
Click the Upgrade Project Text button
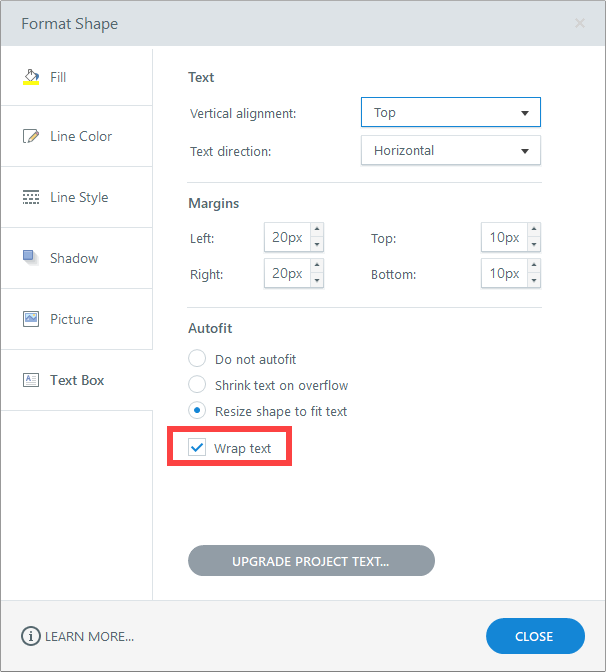click(311, 561)
